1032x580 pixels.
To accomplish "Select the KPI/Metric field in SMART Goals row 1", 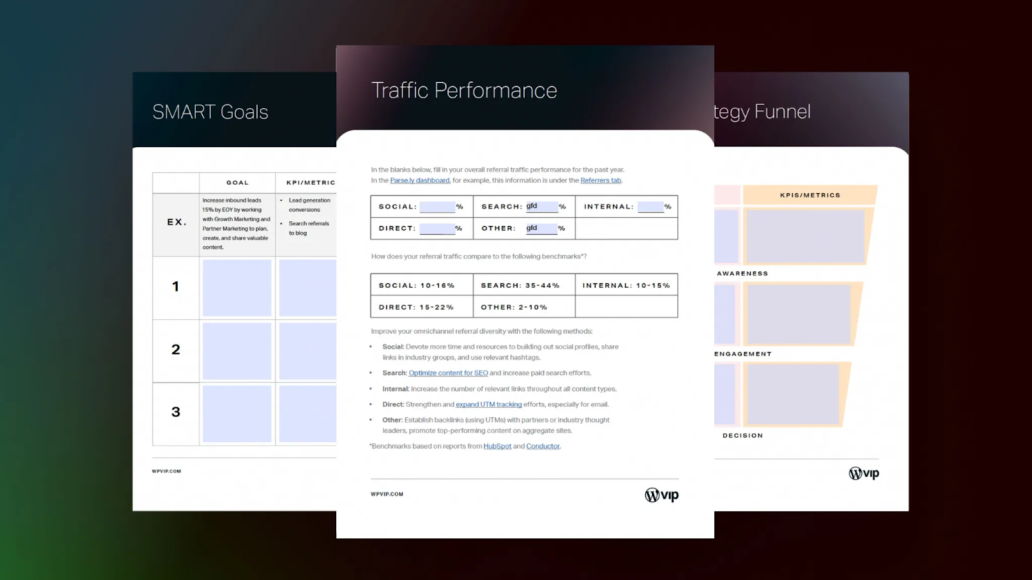I will coord(307,288).
